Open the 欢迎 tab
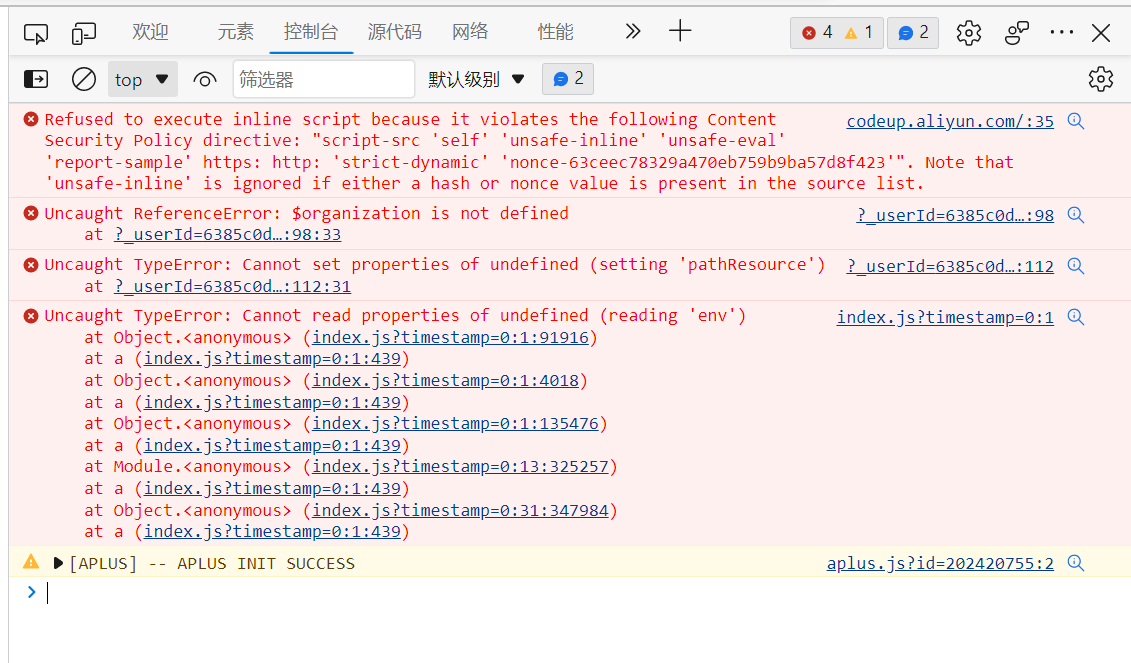 pyautogui.click(x=150, y=32)
